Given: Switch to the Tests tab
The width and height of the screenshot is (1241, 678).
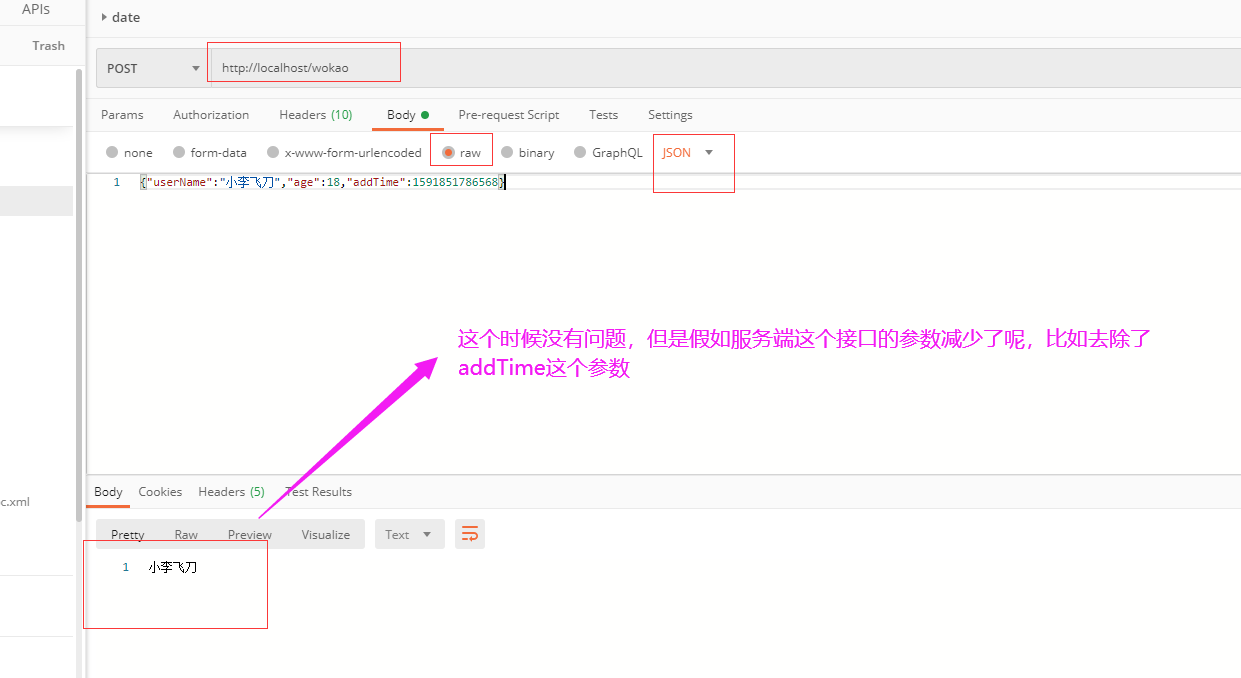Looking at the screenshot, I should click(x=603, y=115).
